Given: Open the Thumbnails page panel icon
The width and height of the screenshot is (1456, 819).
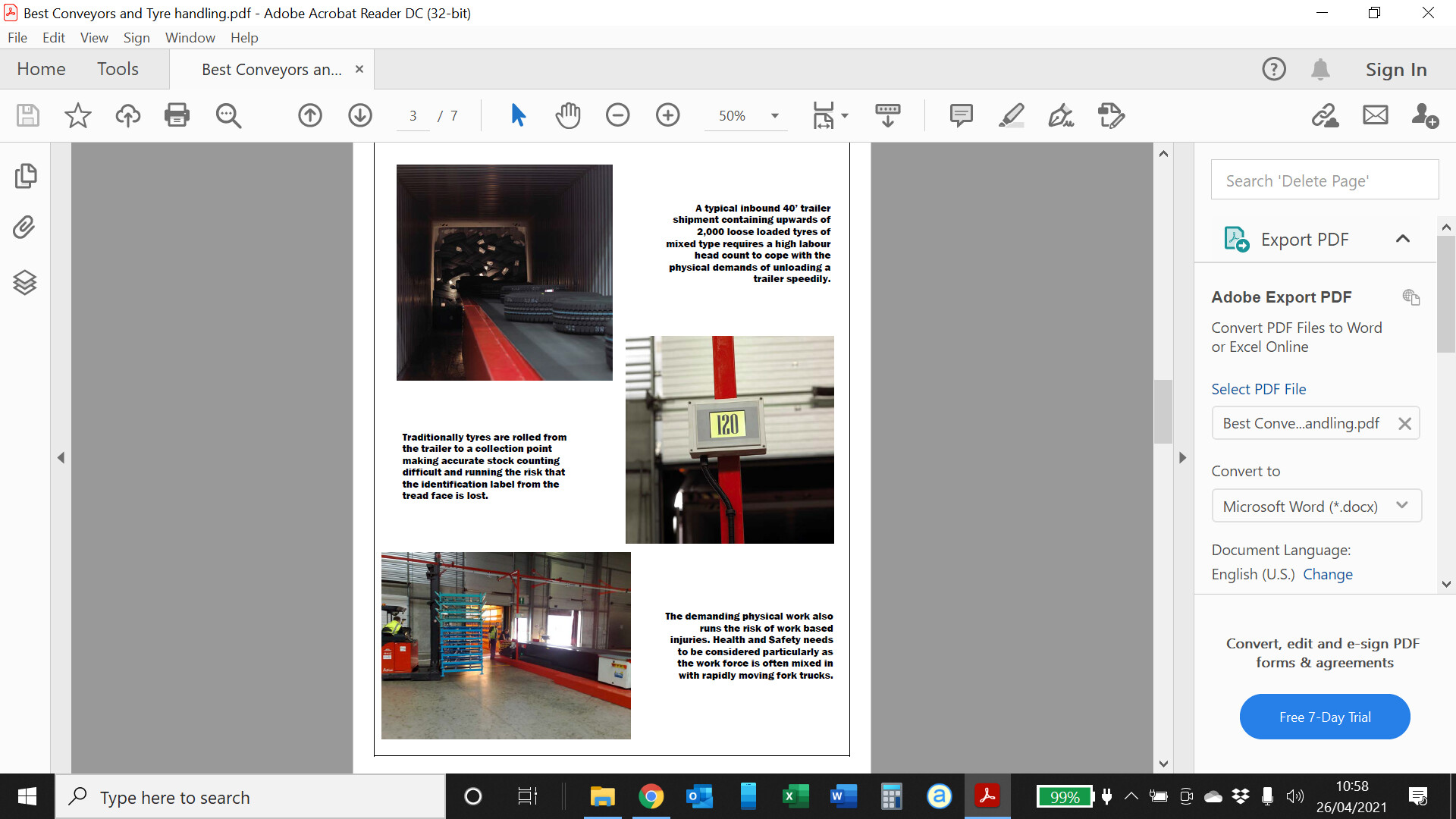Looking at the screenshot, I should point(25,176).
